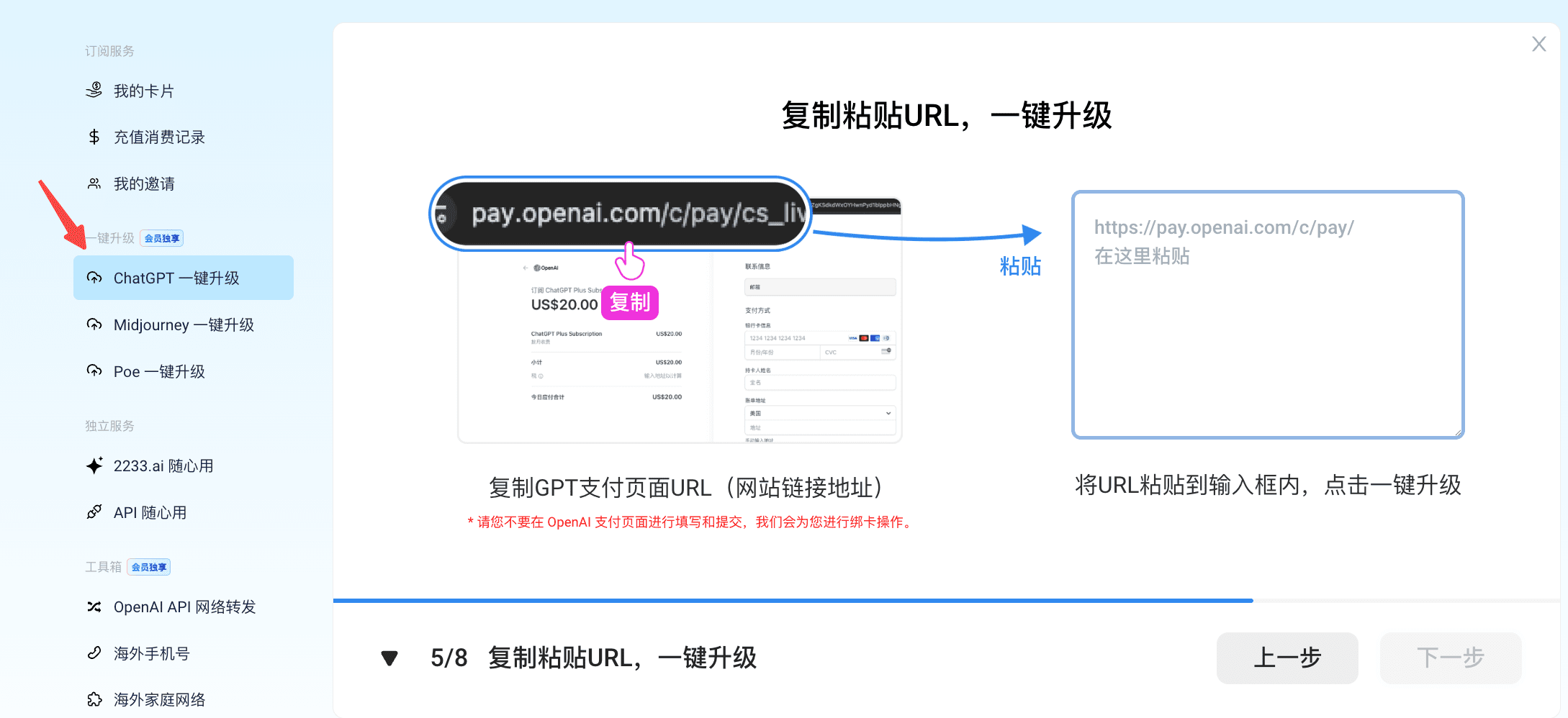Open OpenAI API 网络转发 tool
This screenshot has width=1568, height=718.
184,606
